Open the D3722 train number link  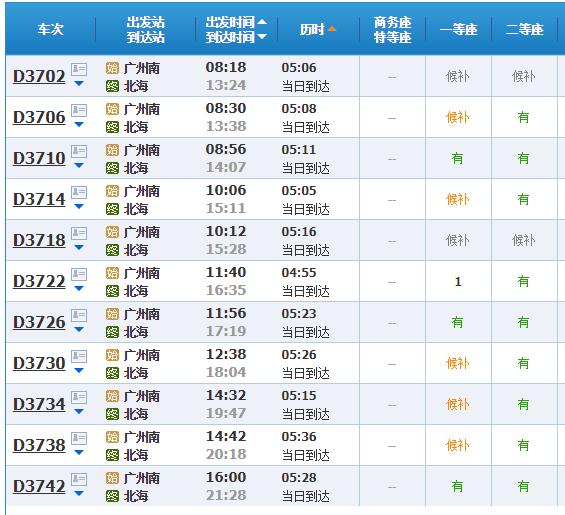[x=39, y=281]
